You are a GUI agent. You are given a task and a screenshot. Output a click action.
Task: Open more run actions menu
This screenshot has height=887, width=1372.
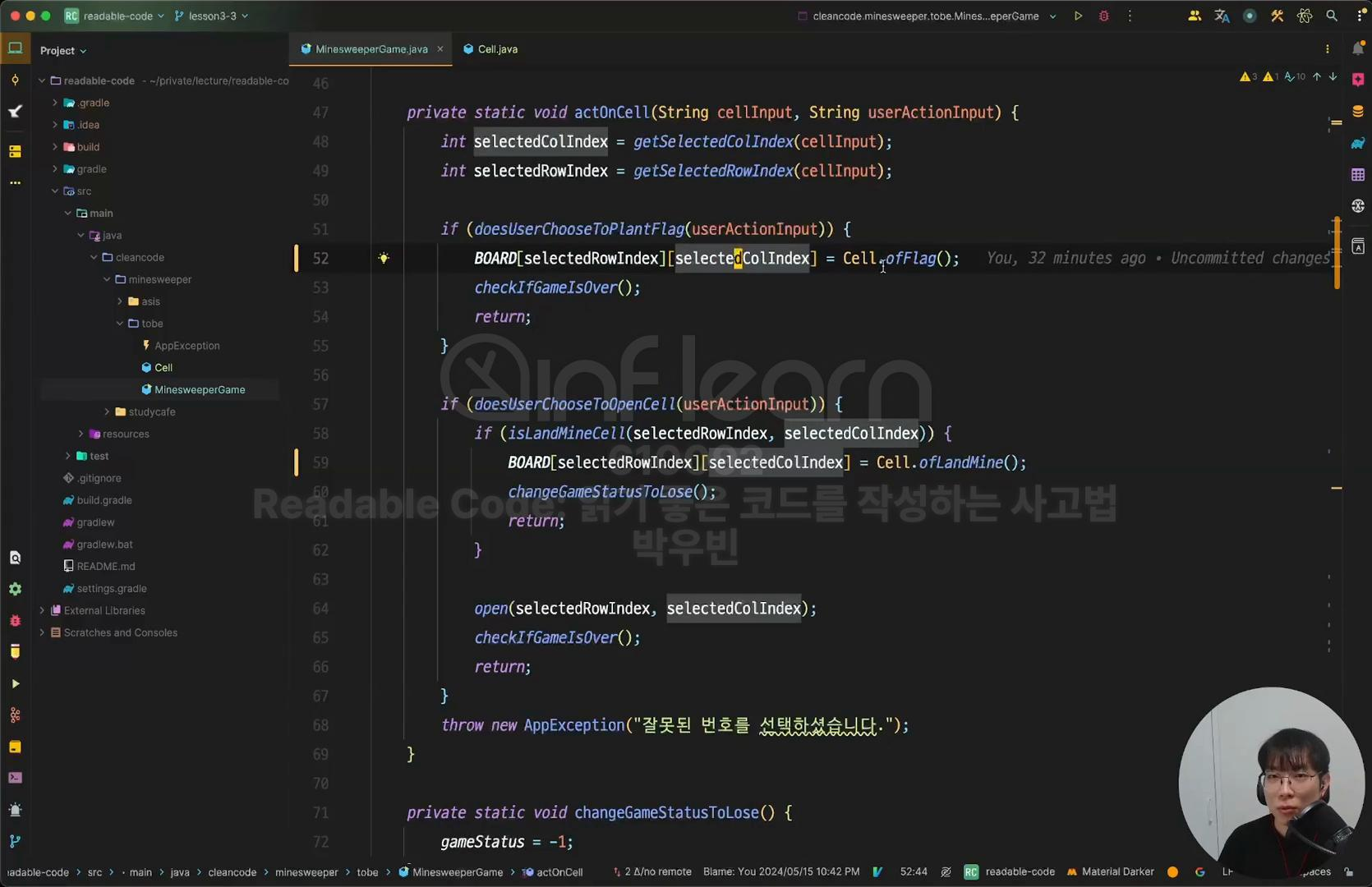pos(1130,16)
